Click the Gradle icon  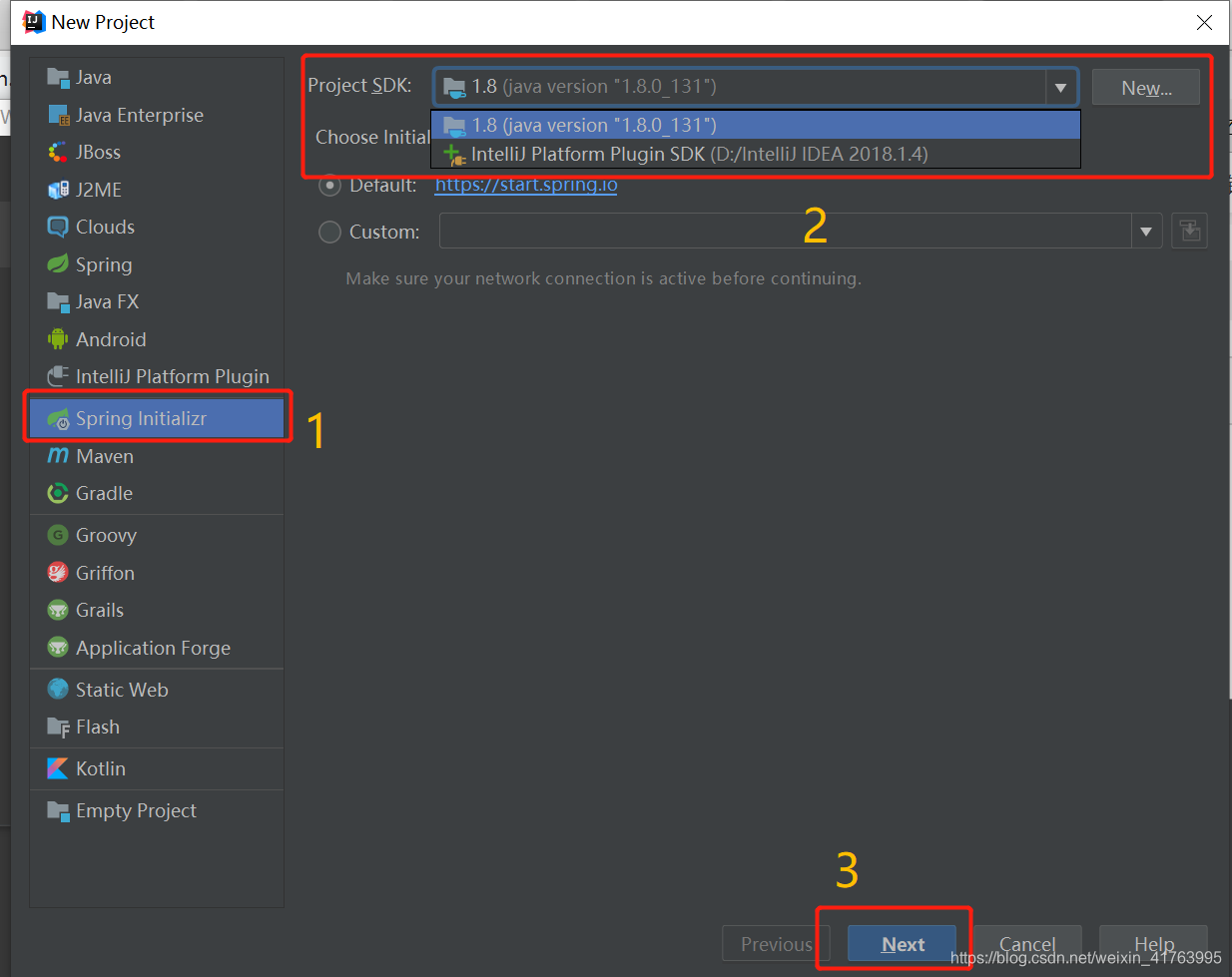click(x=58, y=493)
